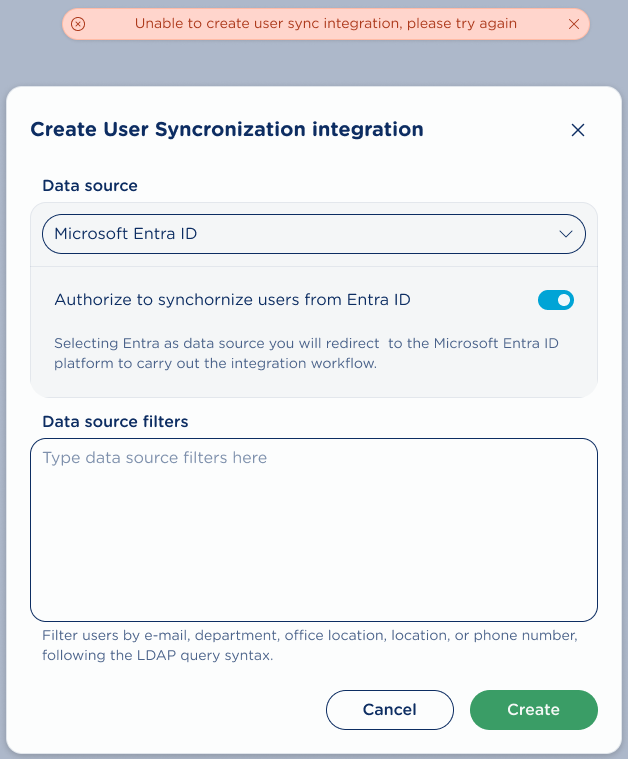Click the selected 'Microsoft Entra ID' value text
Image resolution: width=628 pixels, height=759 pixels.
pyautogui.click(x=126, y=234)
